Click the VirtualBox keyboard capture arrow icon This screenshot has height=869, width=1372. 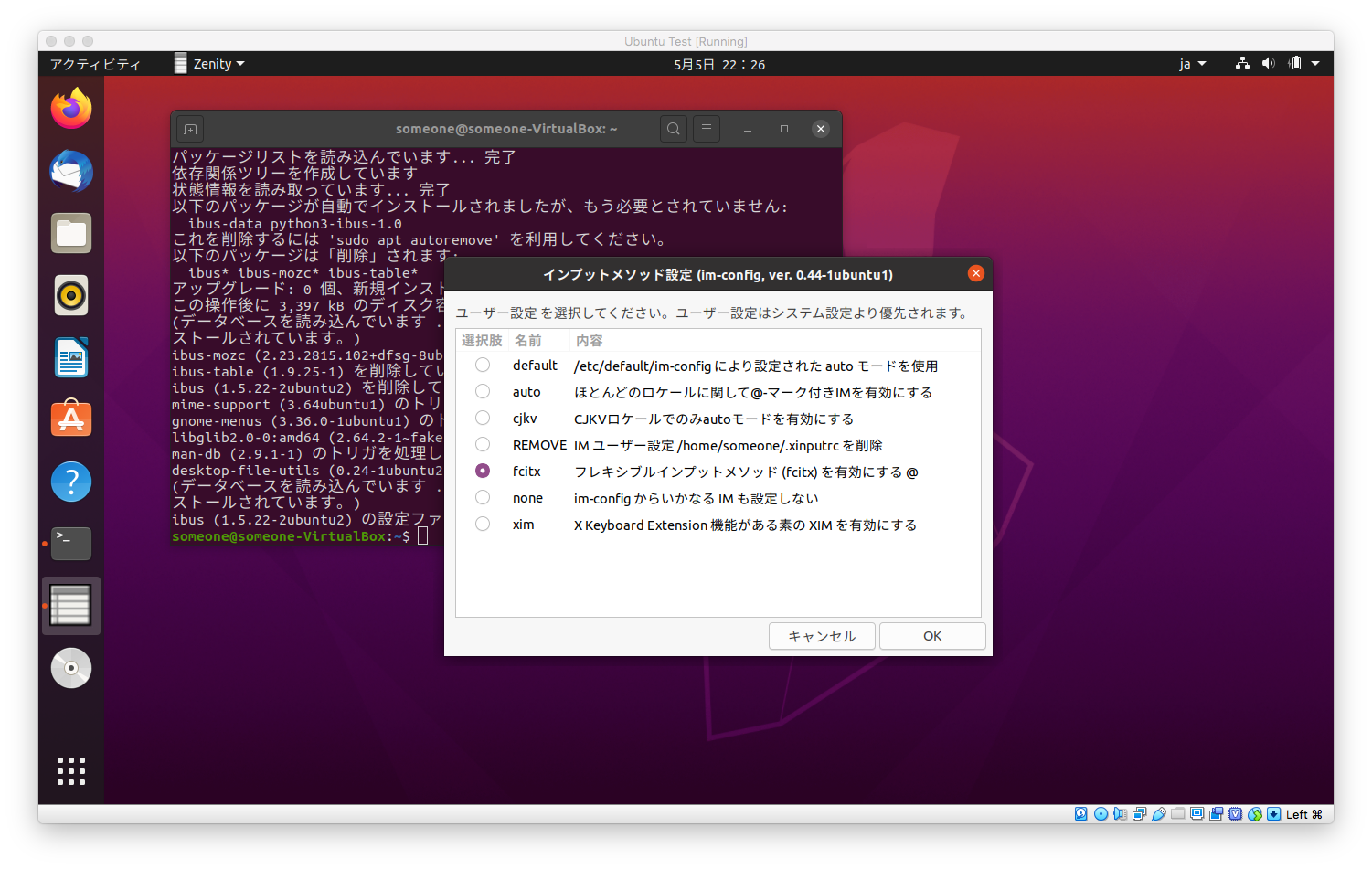coord(1273,814)
